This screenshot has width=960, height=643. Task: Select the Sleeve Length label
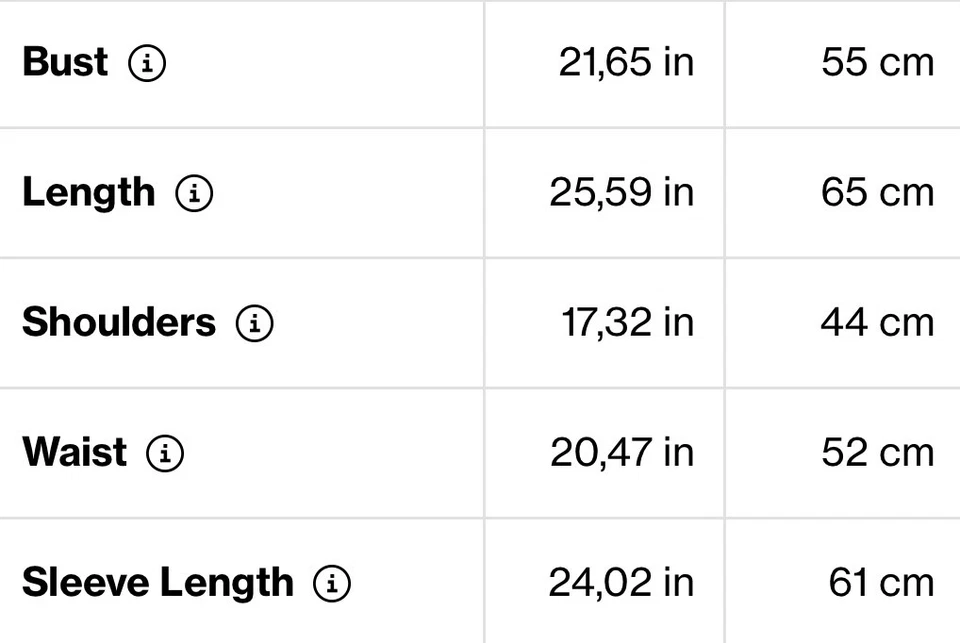(158, 582)
